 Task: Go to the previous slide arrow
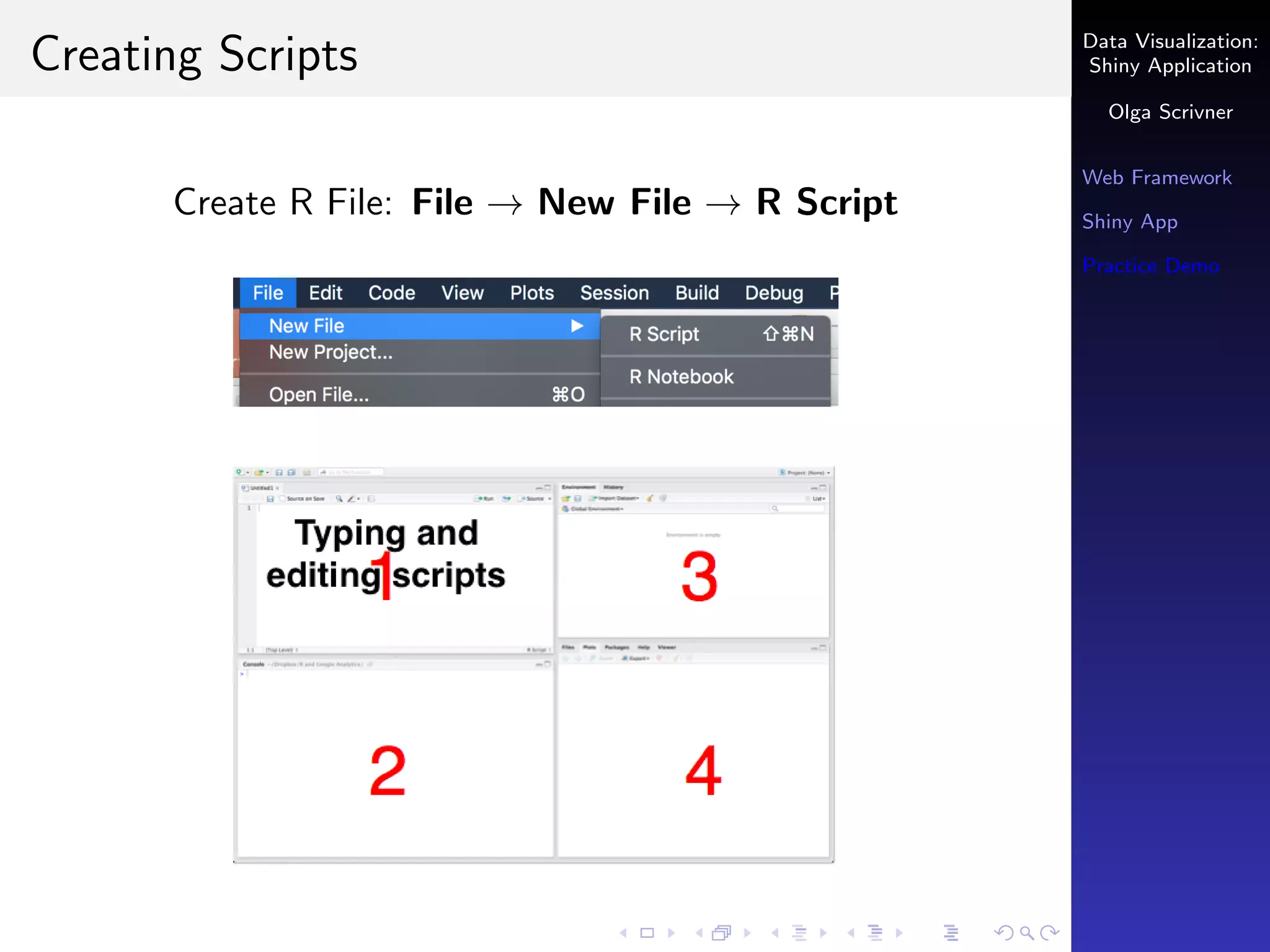(x=624, y=933)
